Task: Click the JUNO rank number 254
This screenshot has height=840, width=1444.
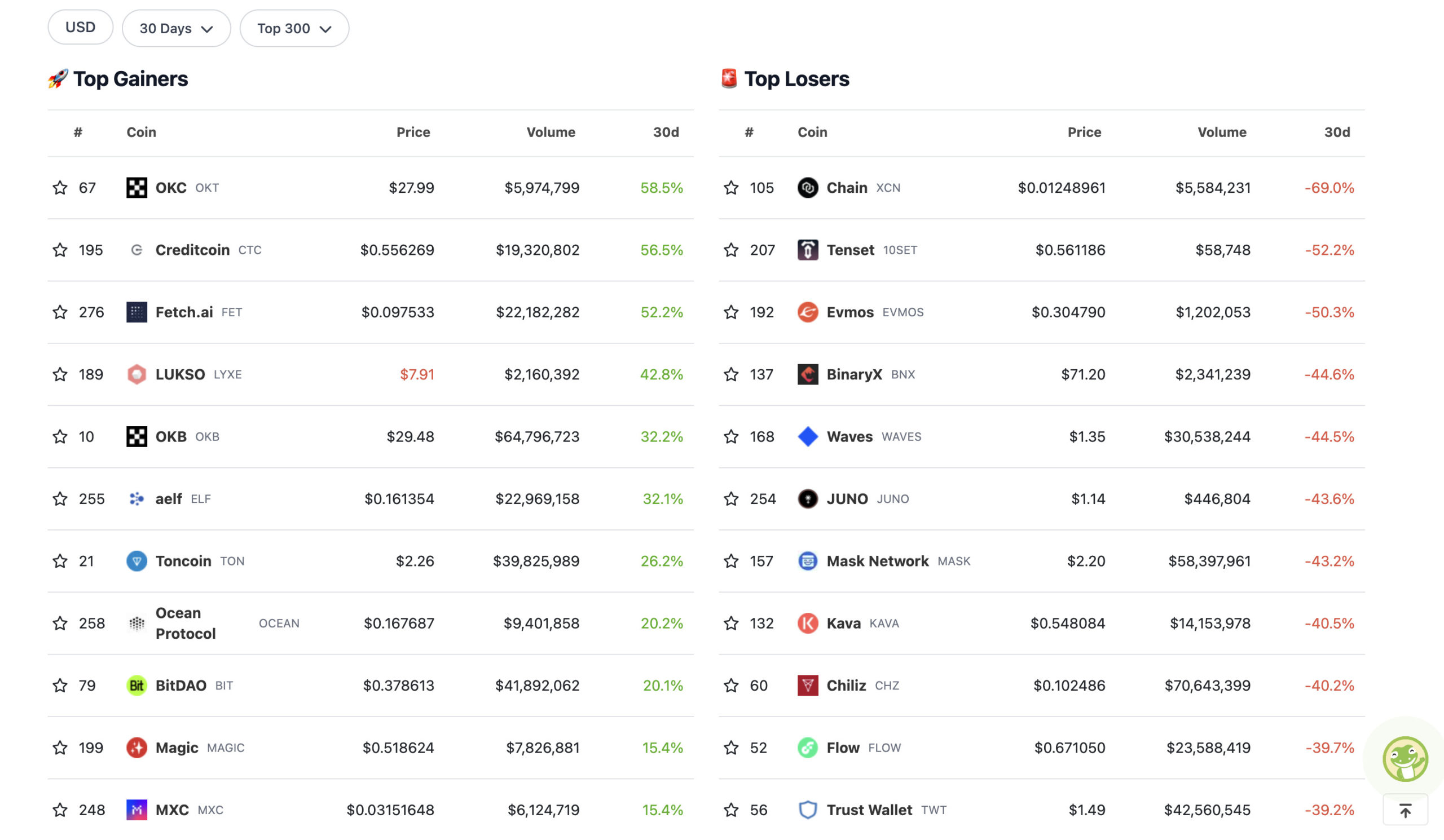Action: click(763, 499)
